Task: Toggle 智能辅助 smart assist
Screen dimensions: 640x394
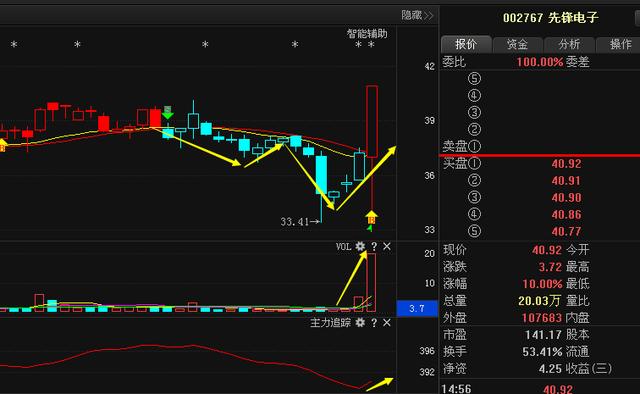Action: point(367,33)
